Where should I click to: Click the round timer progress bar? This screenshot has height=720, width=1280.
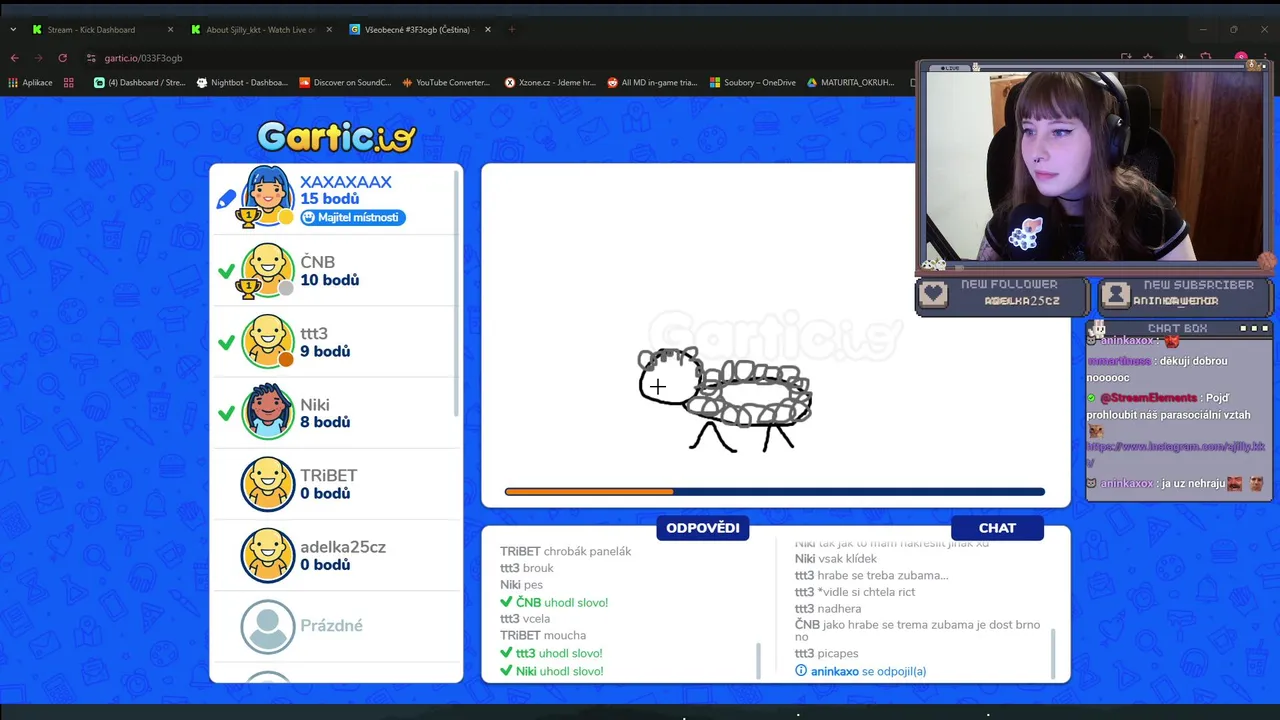tap(775, 491)
